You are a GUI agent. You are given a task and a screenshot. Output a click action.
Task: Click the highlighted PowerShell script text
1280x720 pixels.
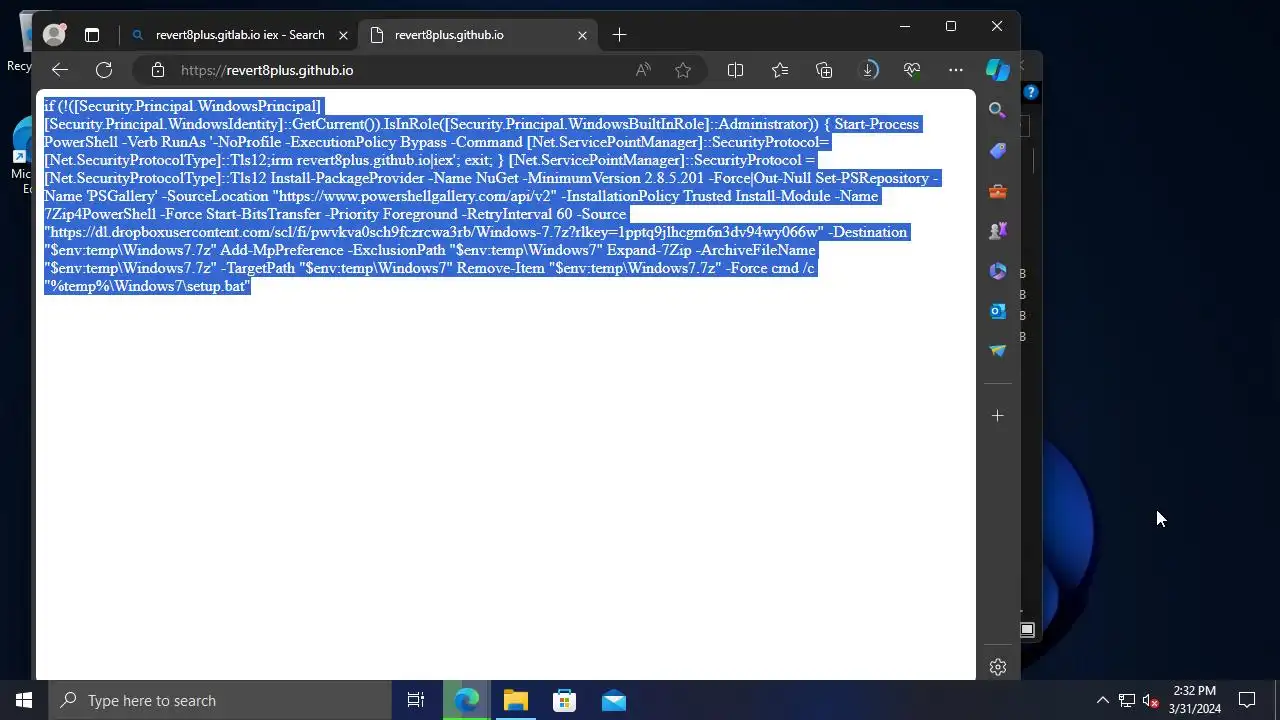coord(491,196)
